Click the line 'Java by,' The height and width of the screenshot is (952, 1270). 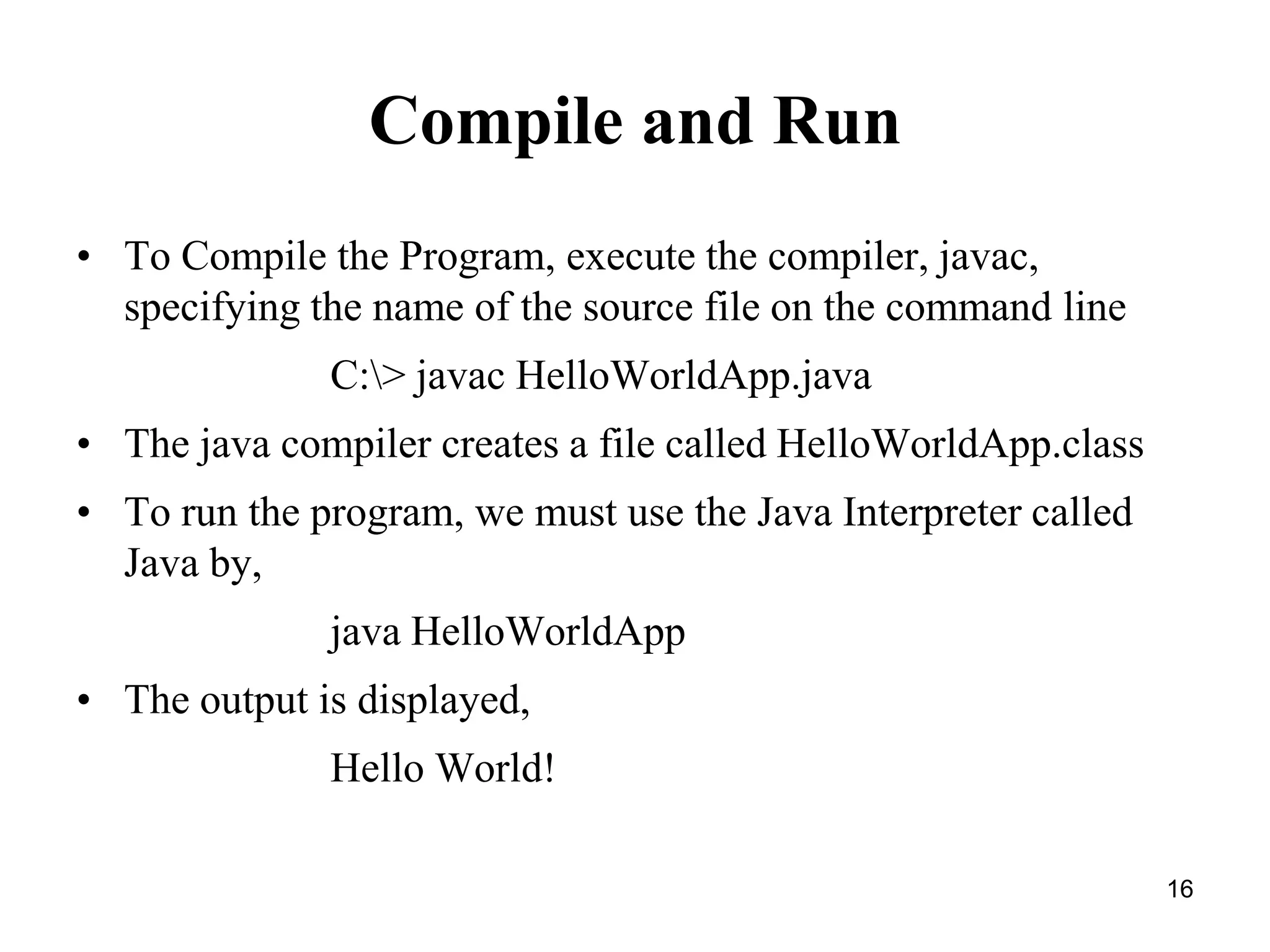tap(193, 563)
